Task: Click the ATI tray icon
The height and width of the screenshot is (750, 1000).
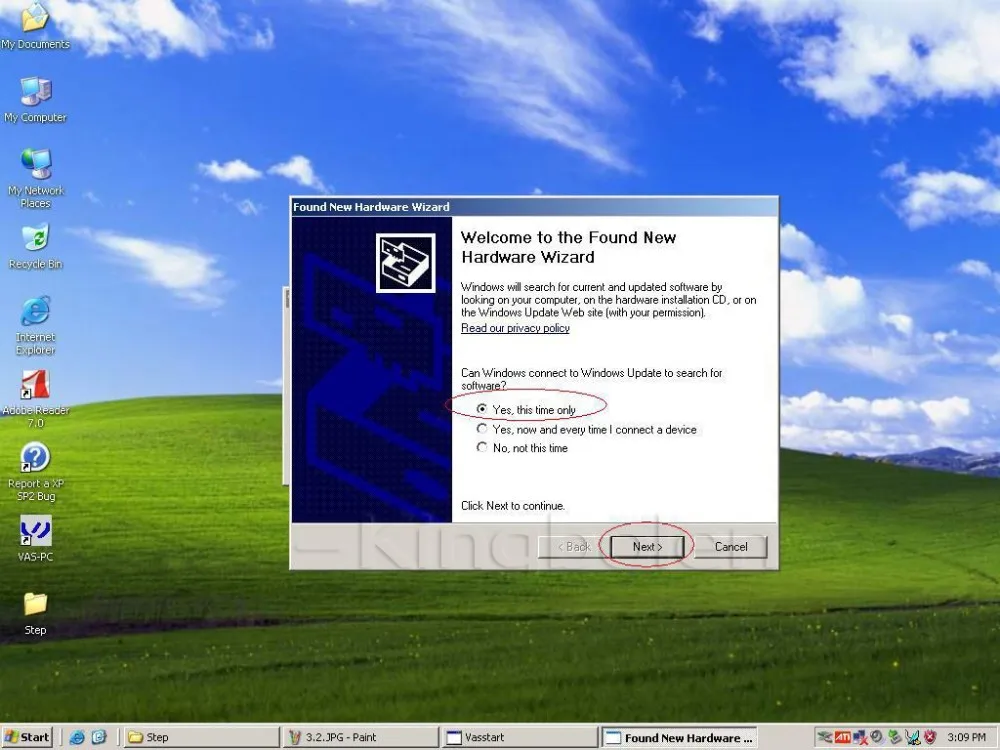Action: tap(842, 737)
